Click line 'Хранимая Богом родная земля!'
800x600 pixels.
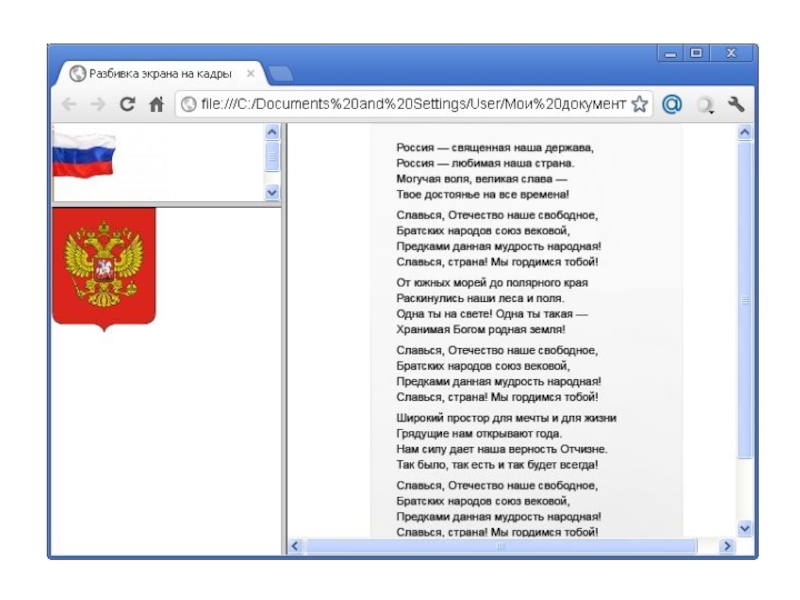click(x=481, y=329)
